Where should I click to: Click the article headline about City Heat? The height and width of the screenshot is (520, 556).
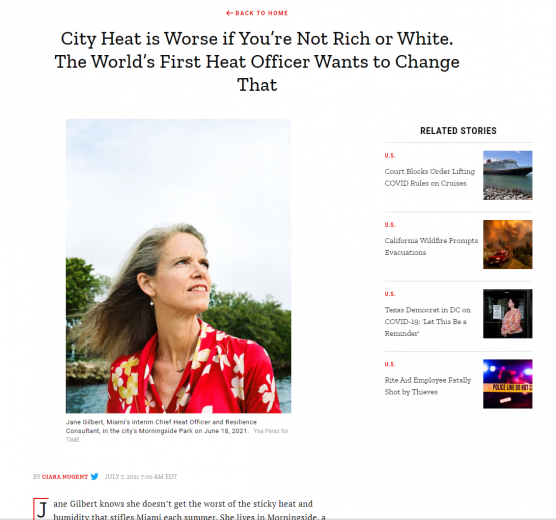click(257, 62)
